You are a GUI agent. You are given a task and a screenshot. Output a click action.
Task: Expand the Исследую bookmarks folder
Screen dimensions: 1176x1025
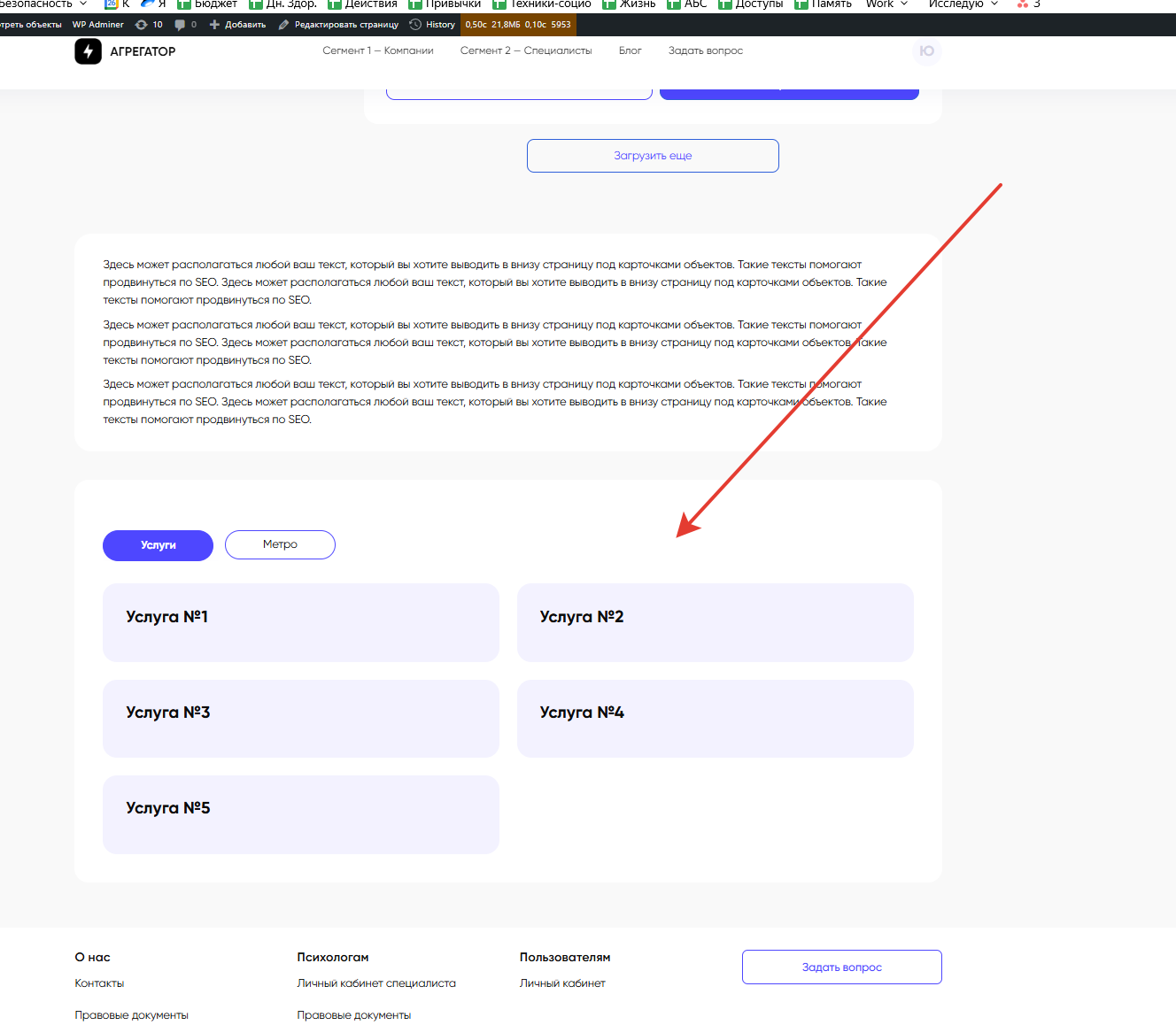[962, 4]
